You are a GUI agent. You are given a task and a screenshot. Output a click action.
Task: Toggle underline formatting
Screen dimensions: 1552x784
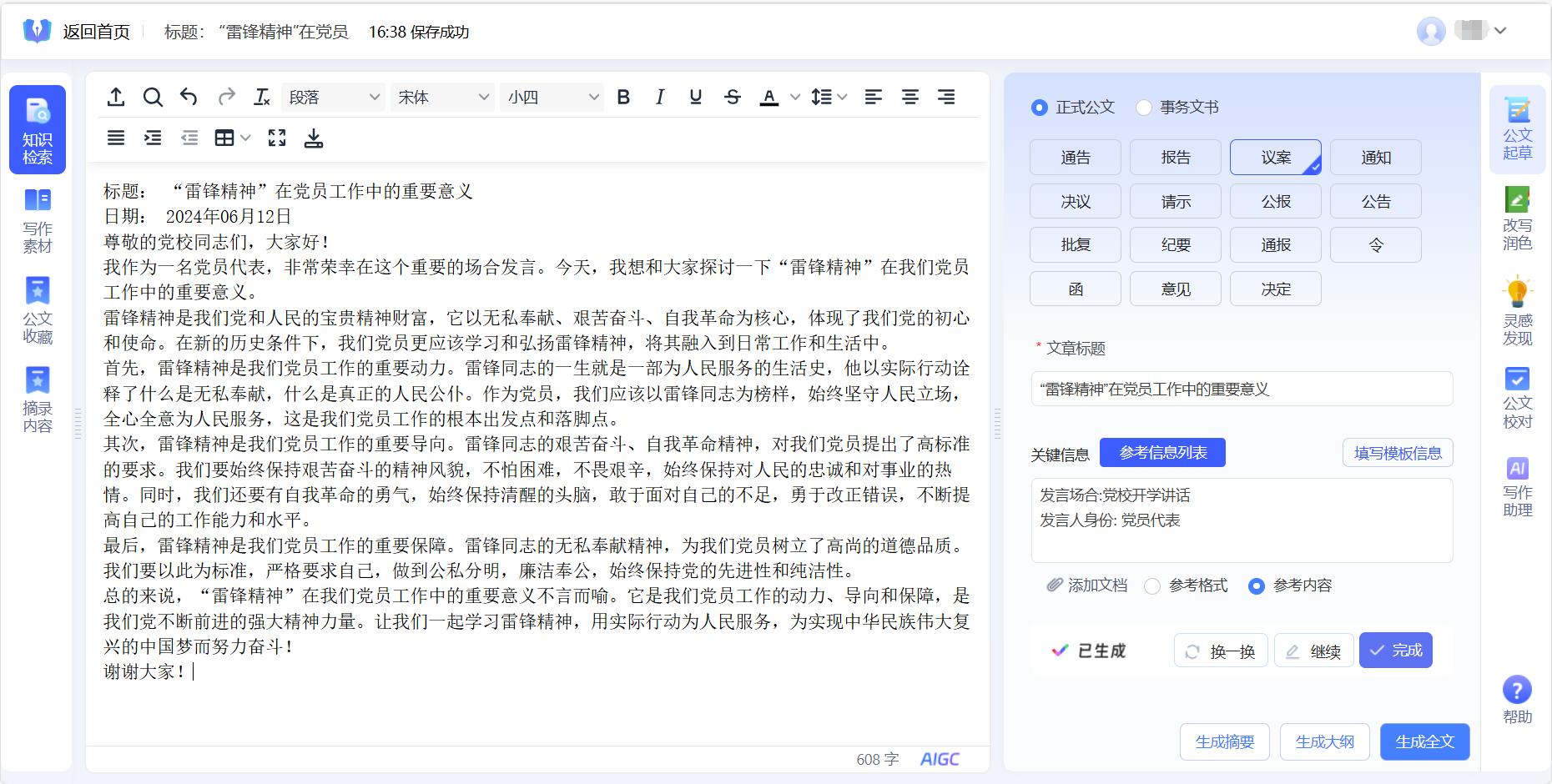[x=696, y=98]
